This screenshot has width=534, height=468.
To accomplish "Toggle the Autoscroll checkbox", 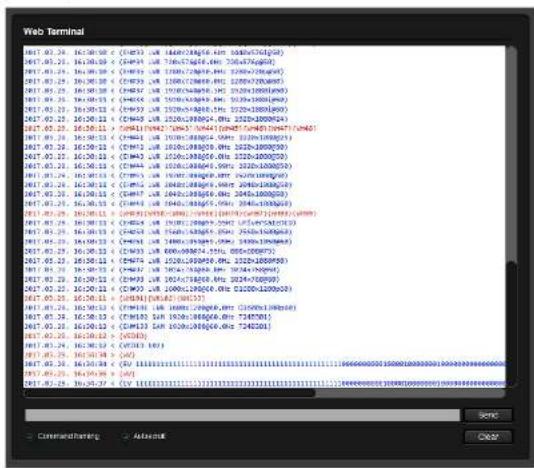I will (125, 436).
